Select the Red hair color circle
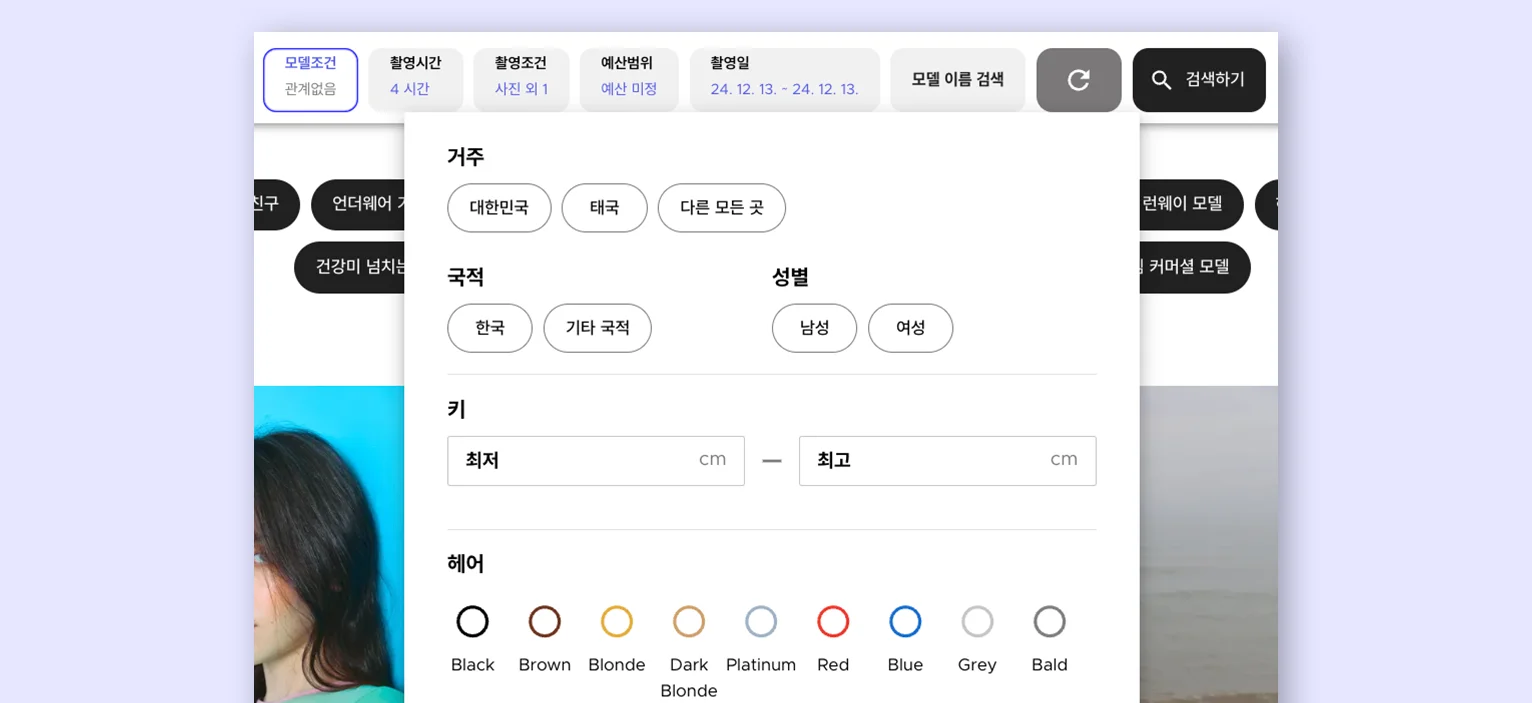Viewport: 1532px width, 703px height. 833,621
